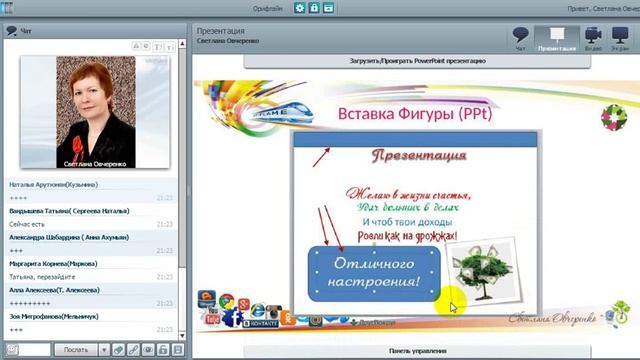
Task: Open the settings gear in top bar
Action: point(300,8)
